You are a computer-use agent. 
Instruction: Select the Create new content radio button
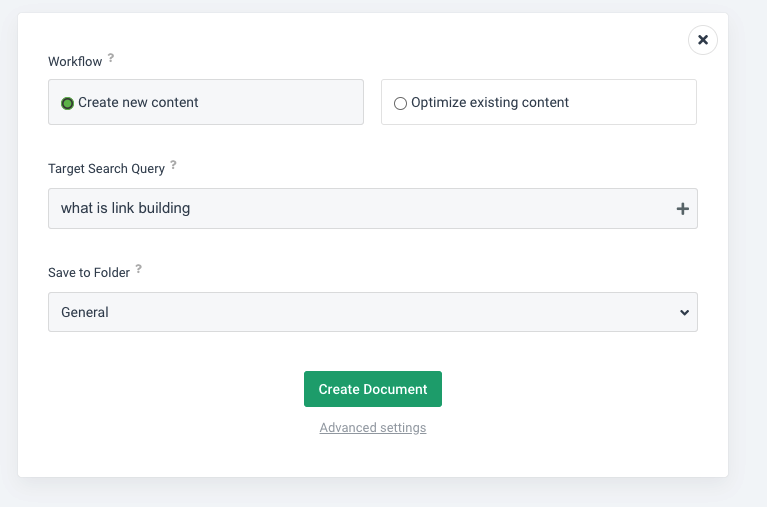(x=67, y=103)
